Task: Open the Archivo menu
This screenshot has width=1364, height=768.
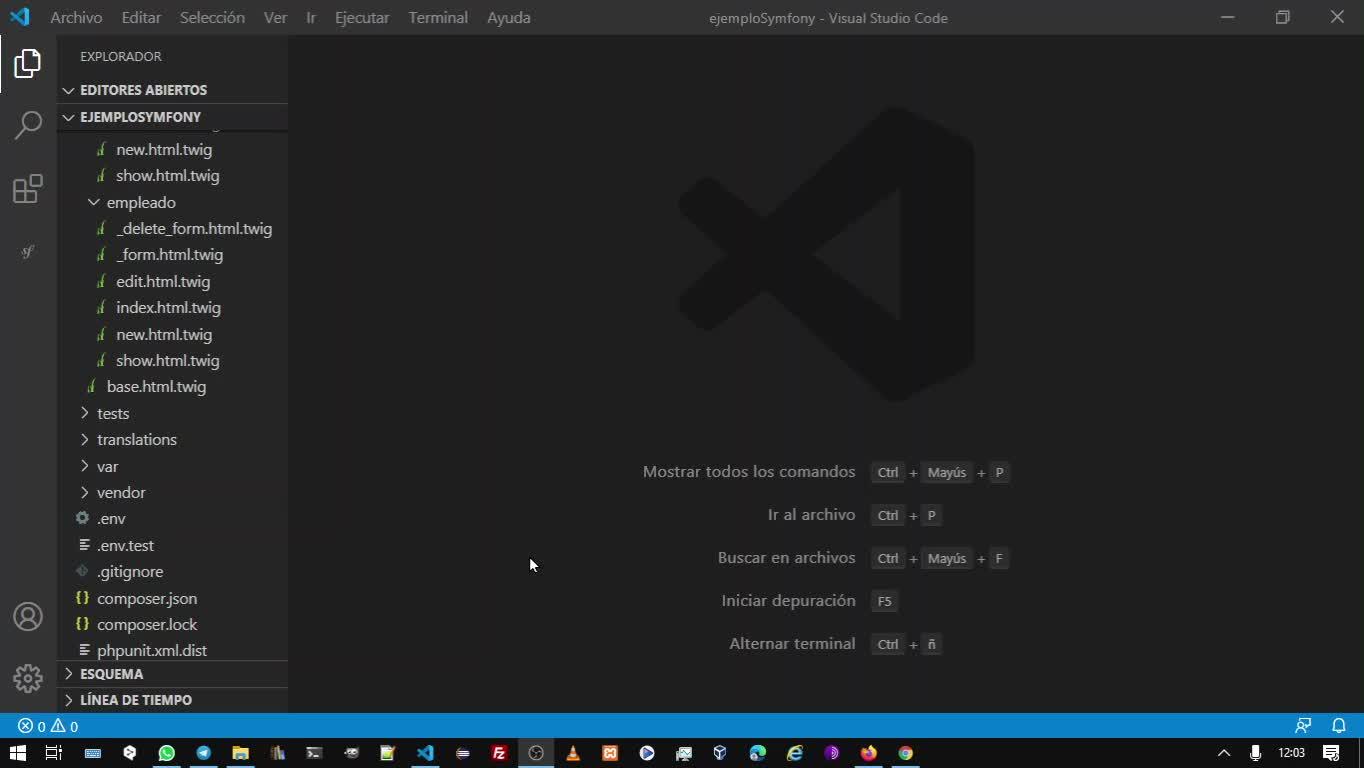Action: tap(76, 18)
